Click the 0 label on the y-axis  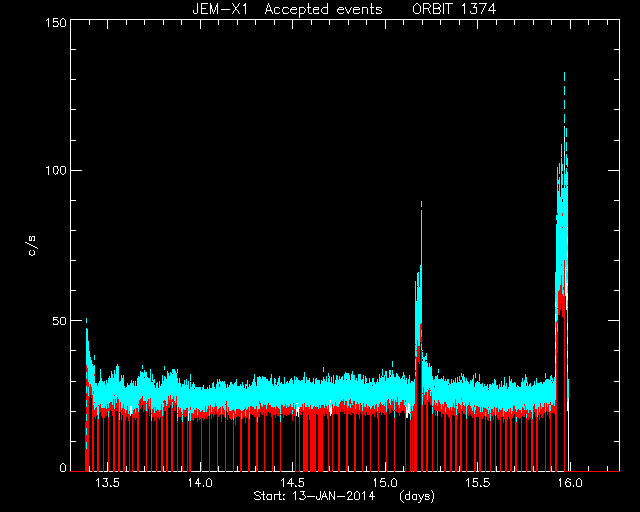coord(63,467)
